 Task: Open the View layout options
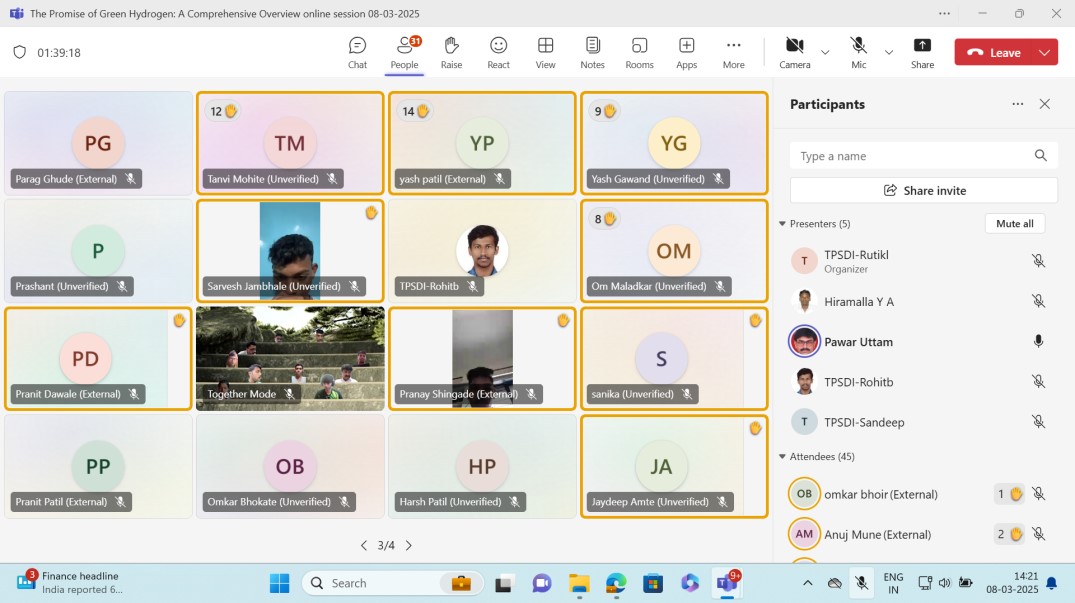click(545, 52)
